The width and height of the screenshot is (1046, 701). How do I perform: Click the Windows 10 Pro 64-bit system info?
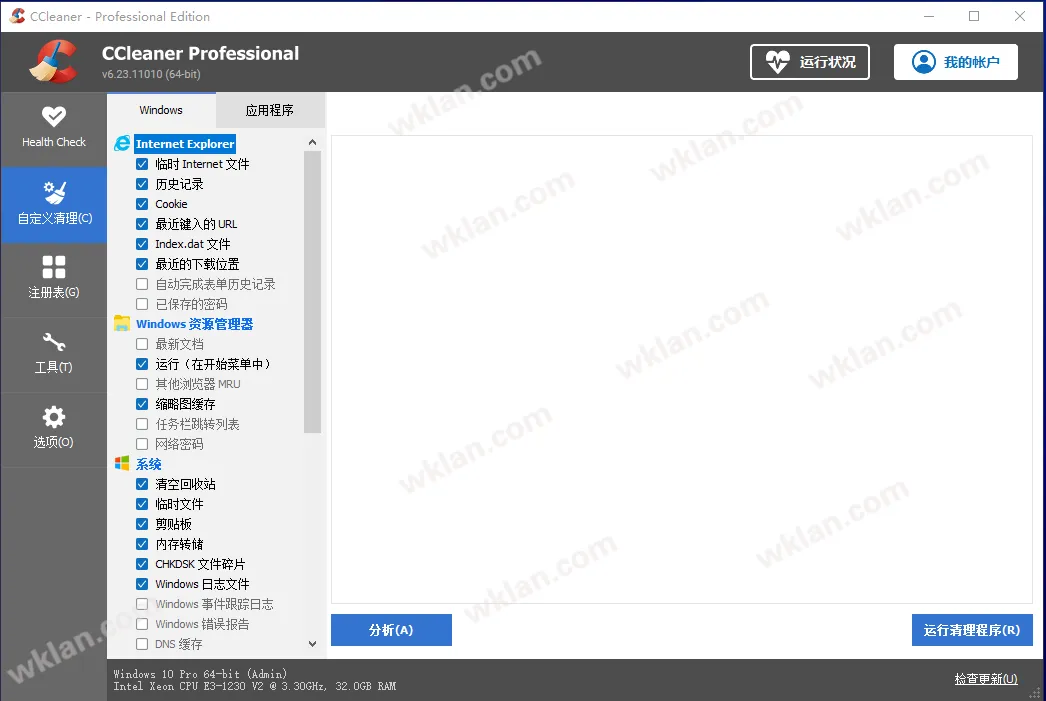tap(199, 674)
